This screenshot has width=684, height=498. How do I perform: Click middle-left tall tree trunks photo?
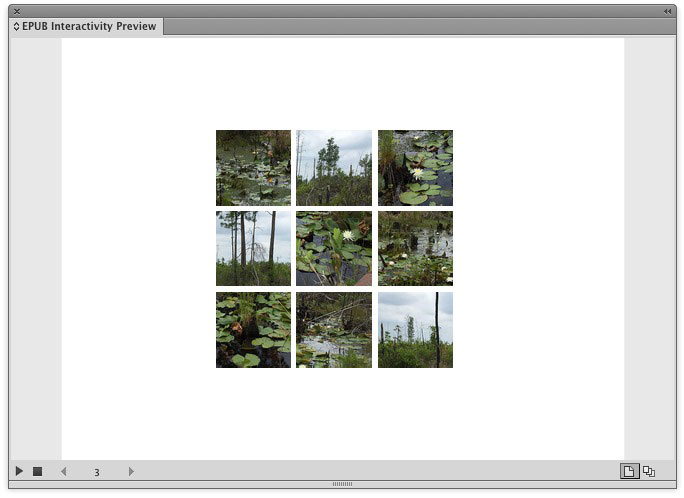(253, 248)
